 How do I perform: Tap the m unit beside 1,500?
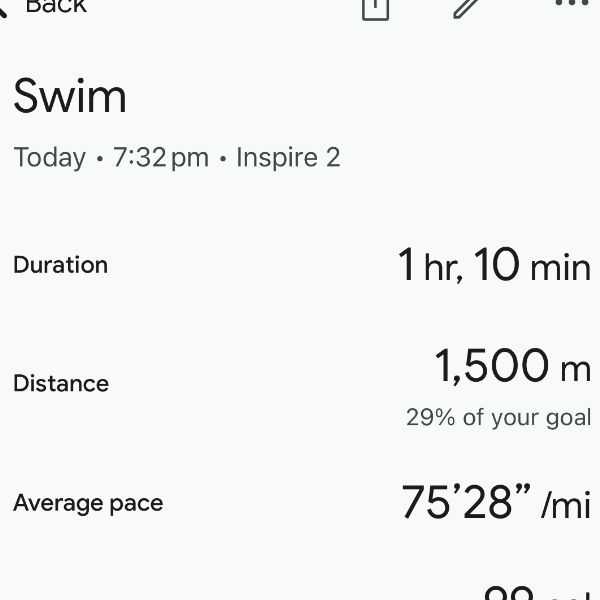pos(575,370)
